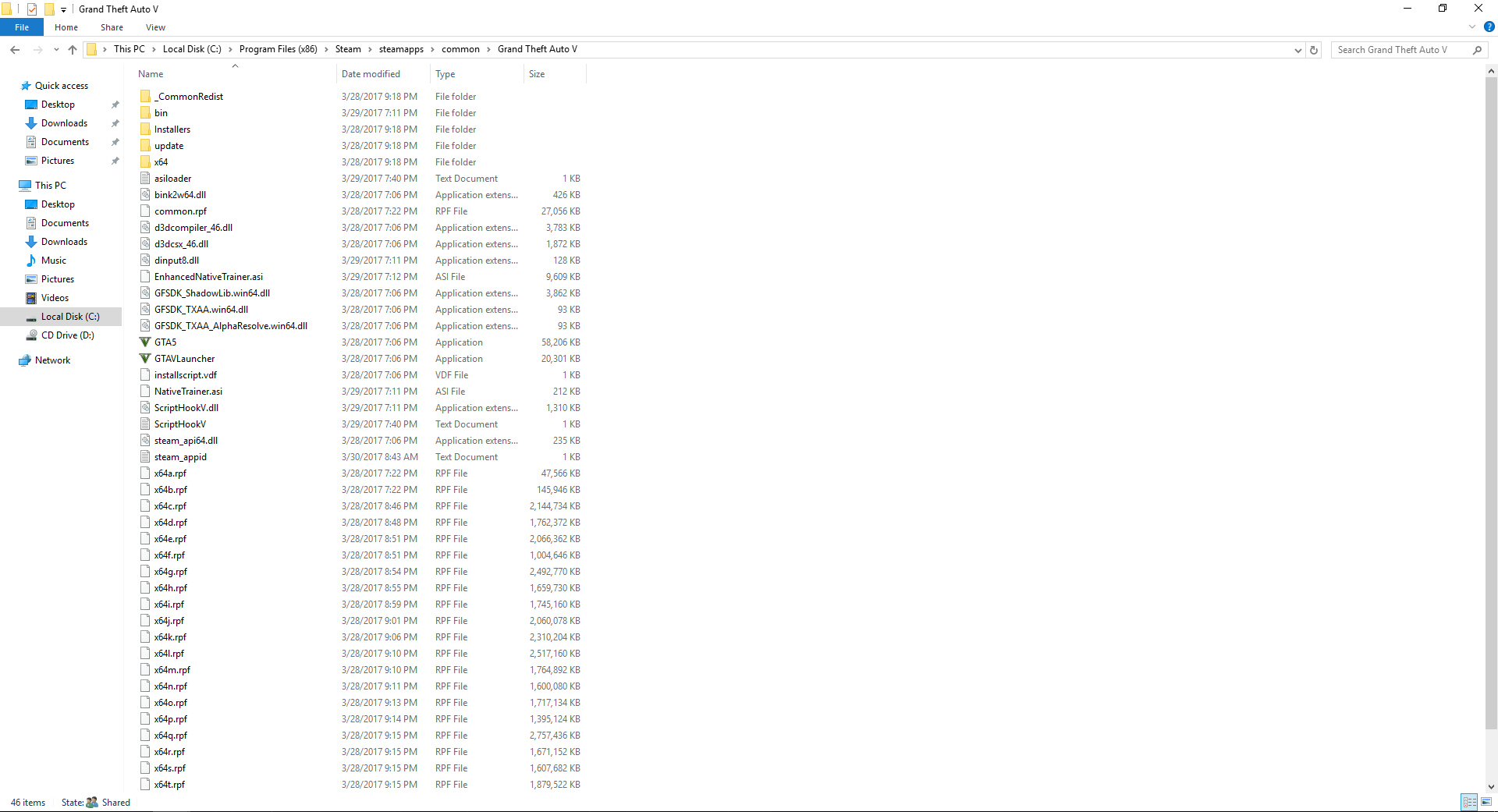
Task: Expand the common breadcrumb chevron
Action: point(488,49)
